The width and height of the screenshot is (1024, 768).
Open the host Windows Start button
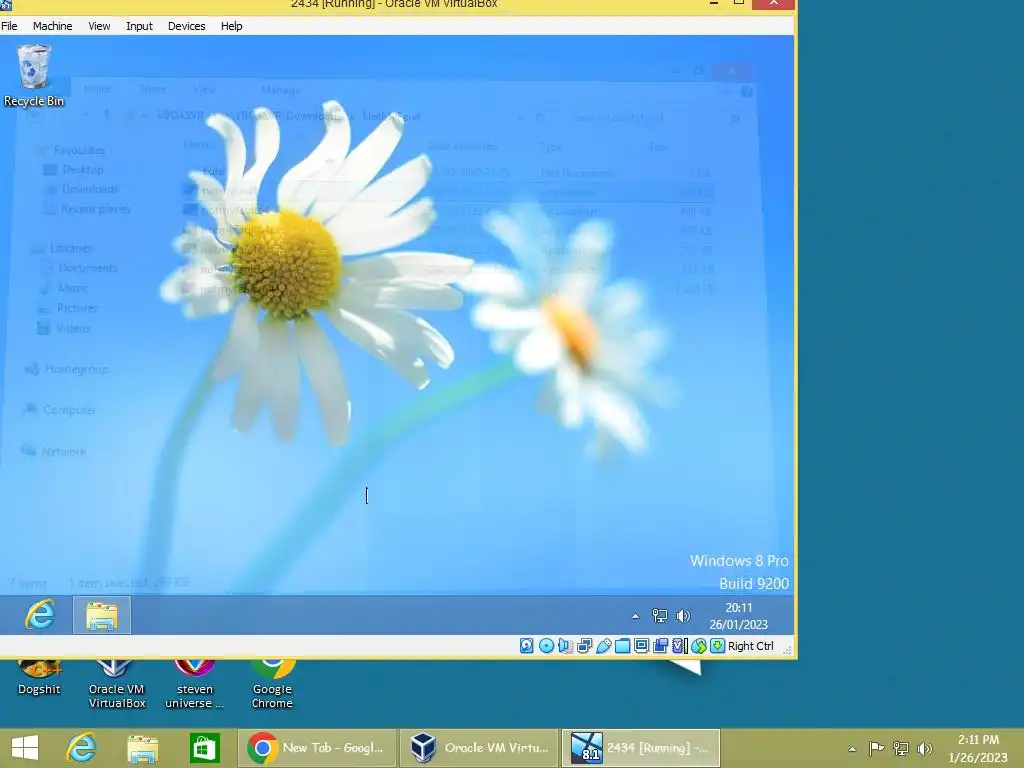click(x=25, y=748)
